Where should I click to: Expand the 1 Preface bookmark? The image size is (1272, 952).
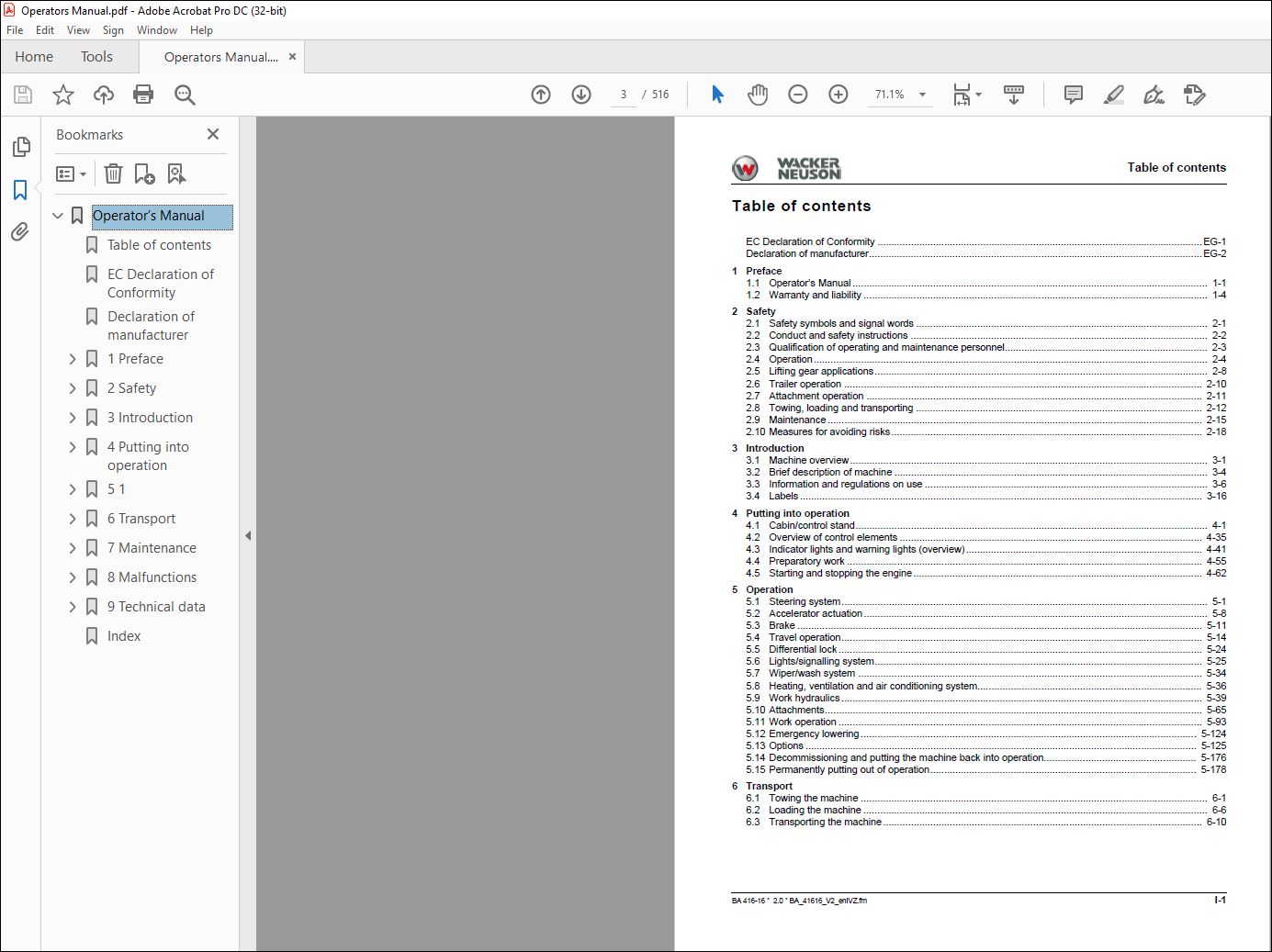[x=73, y=359]
